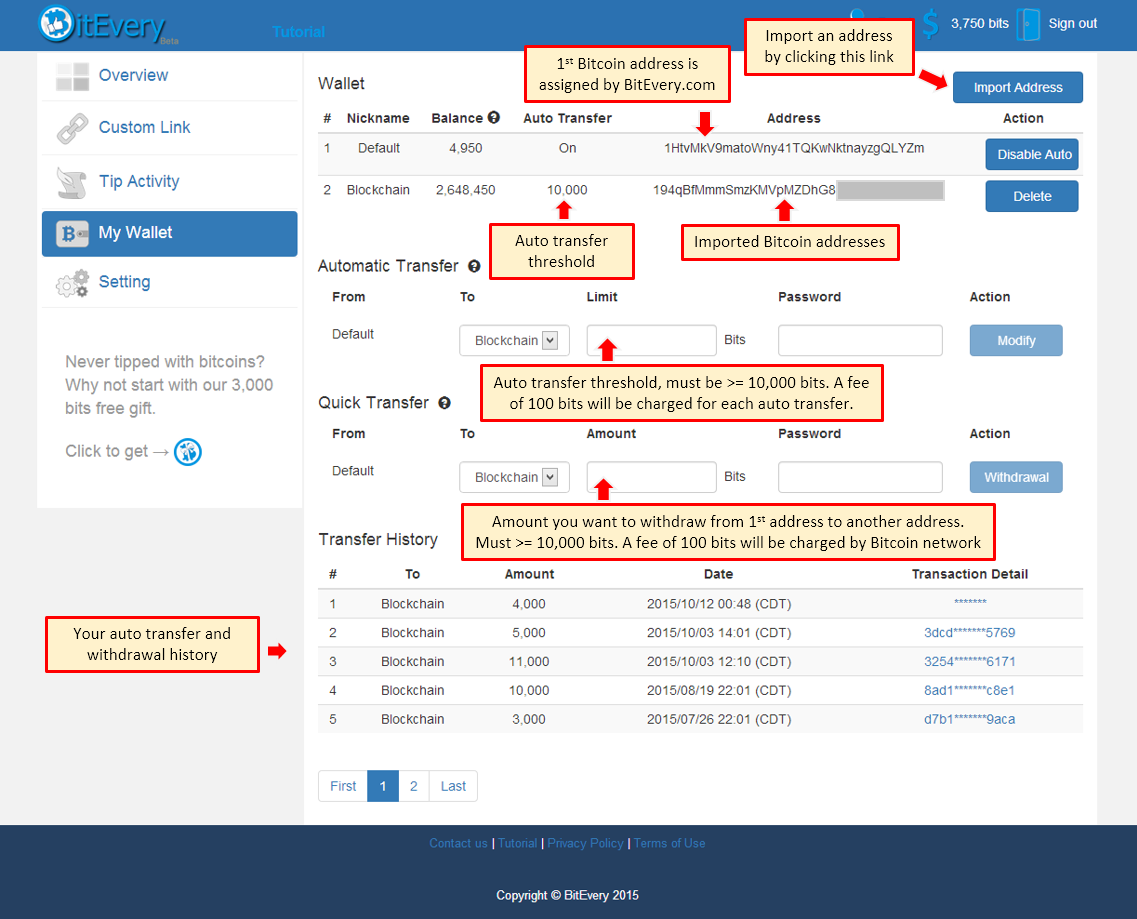Open transaction detail 3254*******6171

[x=969, y=662]
